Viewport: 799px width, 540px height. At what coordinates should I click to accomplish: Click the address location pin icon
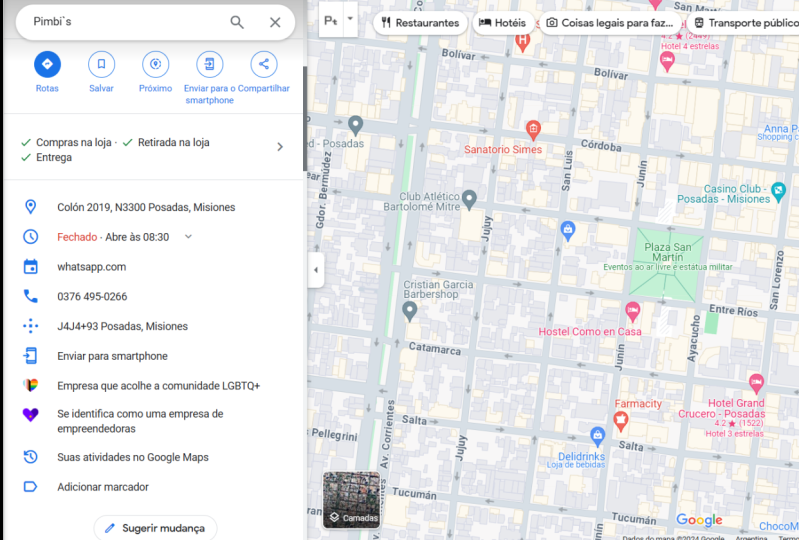[x=31, y=207]
